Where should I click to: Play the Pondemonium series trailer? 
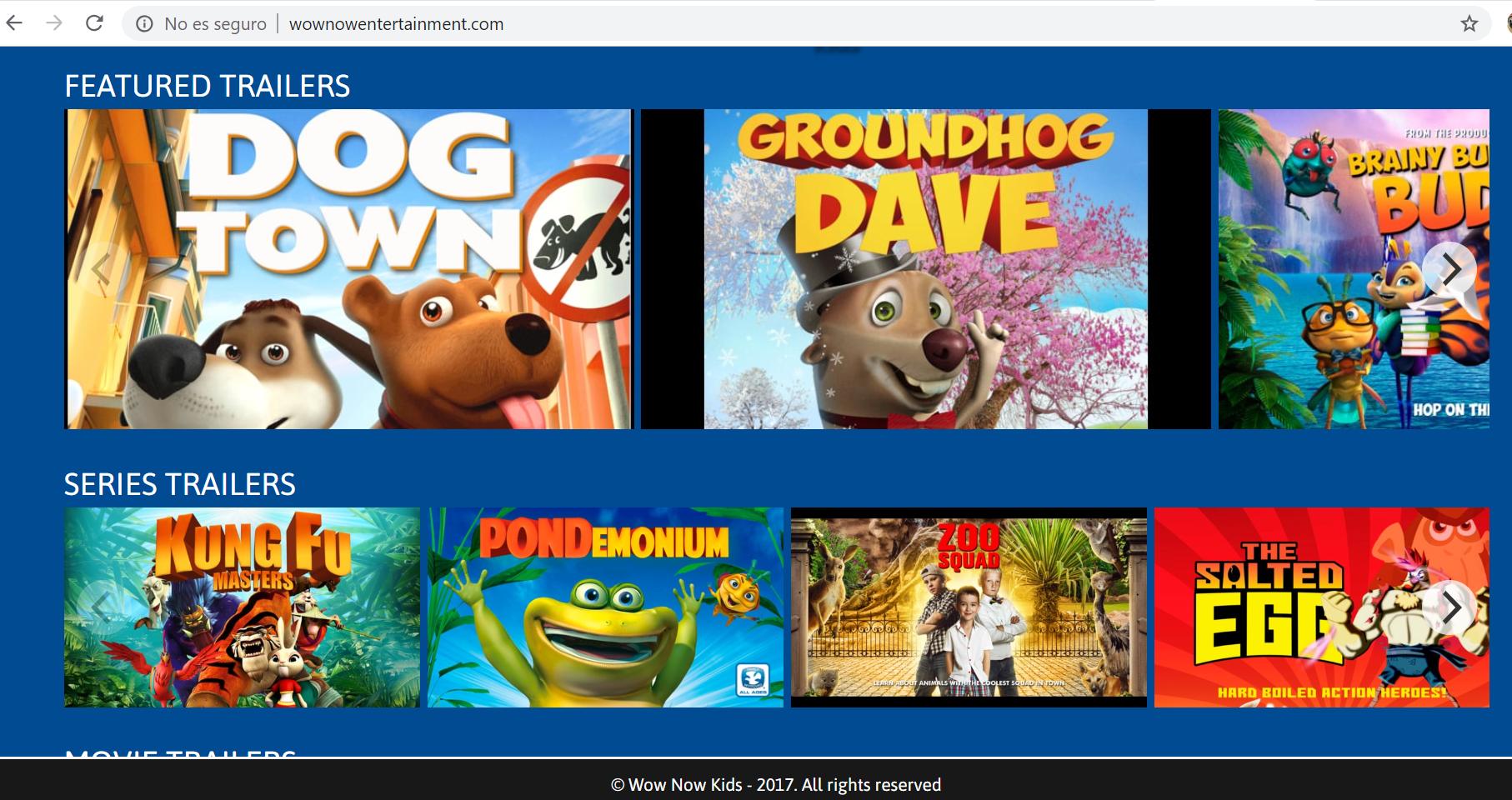point(605,607)
